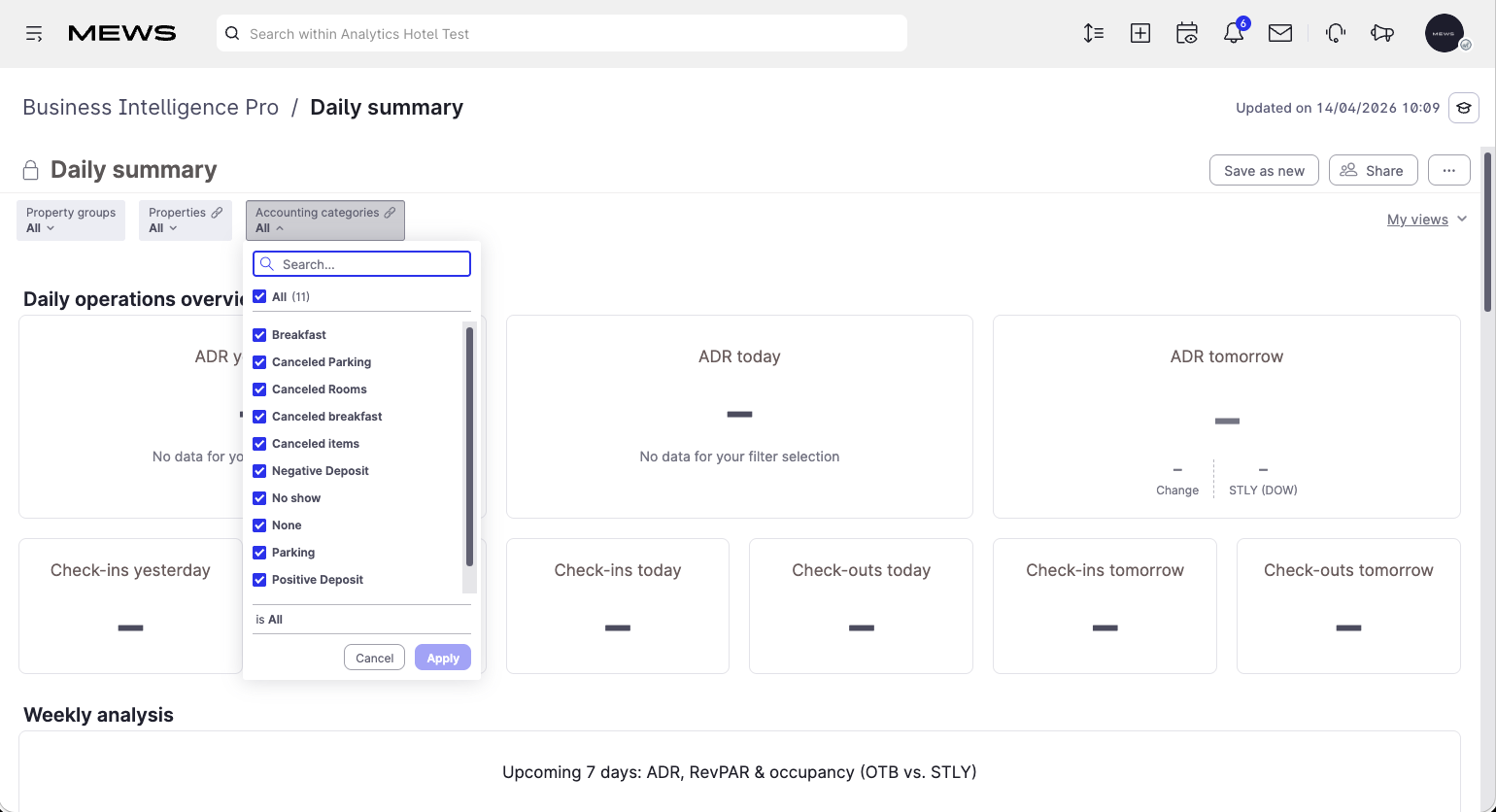
Task: Click the megaphone announcements icon
Action: tap(1382, 33)
